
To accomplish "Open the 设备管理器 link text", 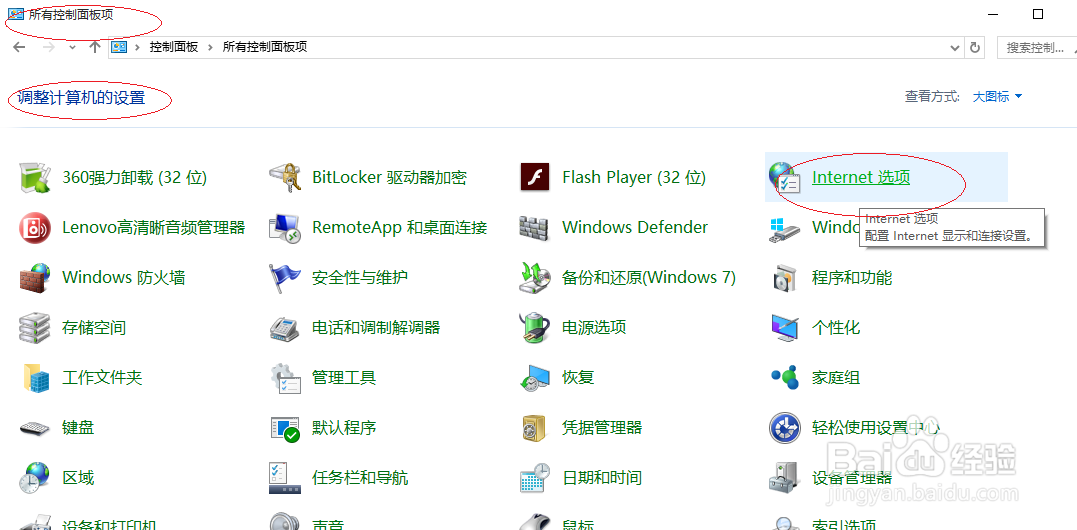I will (852, 478).
